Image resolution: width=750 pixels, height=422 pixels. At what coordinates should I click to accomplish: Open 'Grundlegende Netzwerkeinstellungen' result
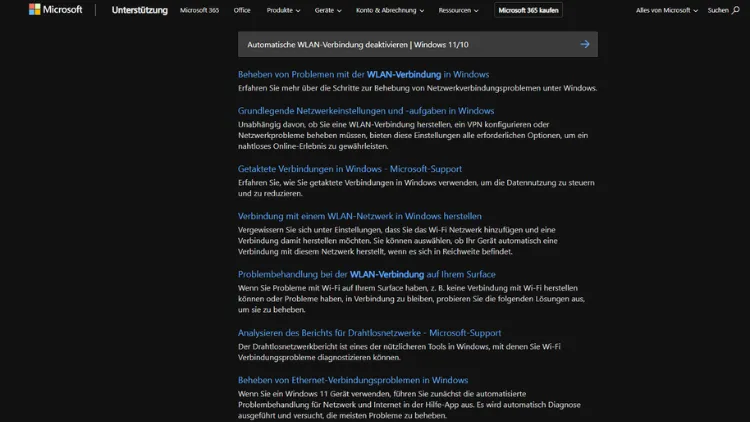(366, 111)
